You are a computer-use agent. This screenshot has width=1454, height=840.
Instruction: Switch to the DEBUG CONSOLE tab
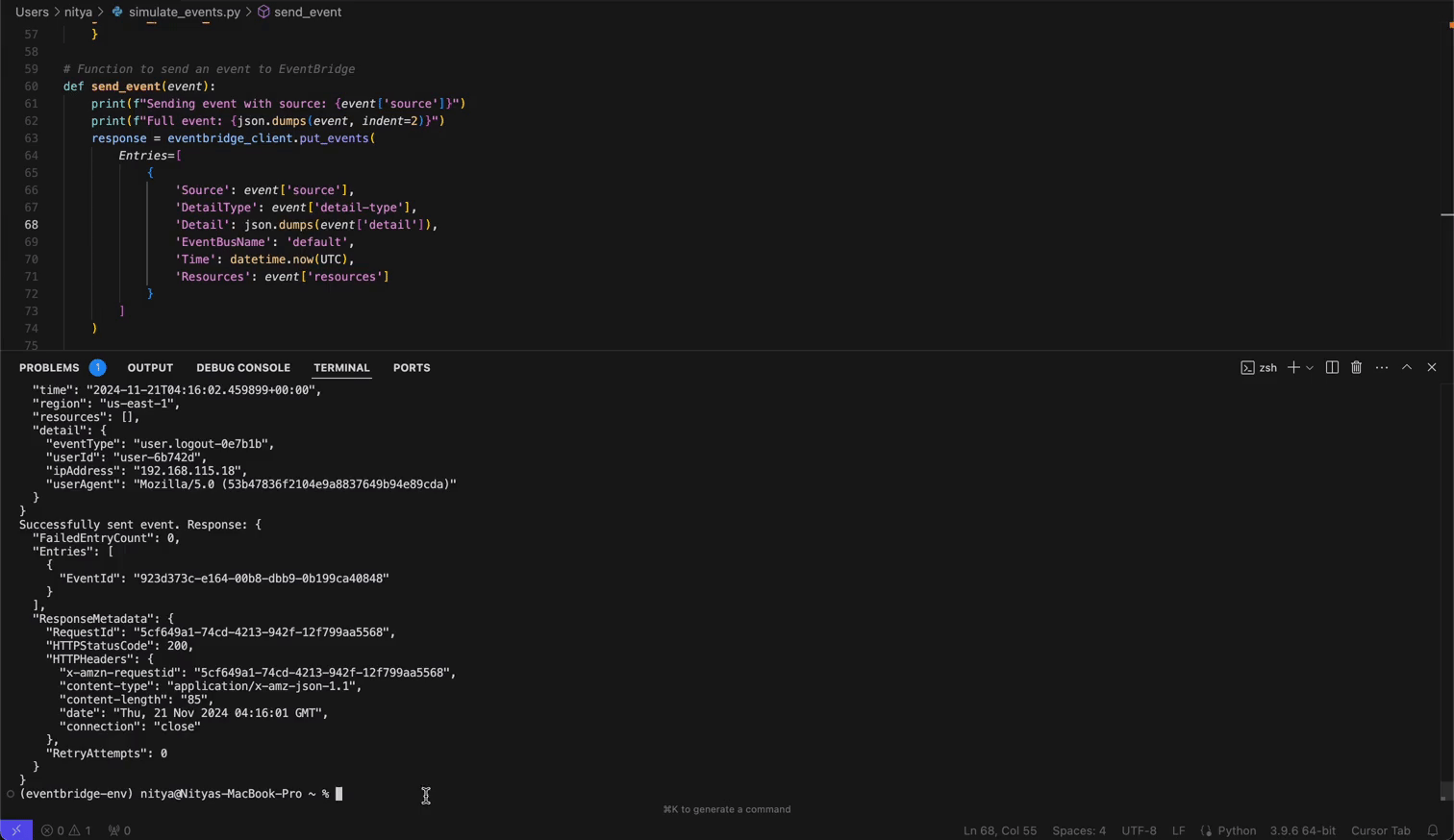pos(243,367)
